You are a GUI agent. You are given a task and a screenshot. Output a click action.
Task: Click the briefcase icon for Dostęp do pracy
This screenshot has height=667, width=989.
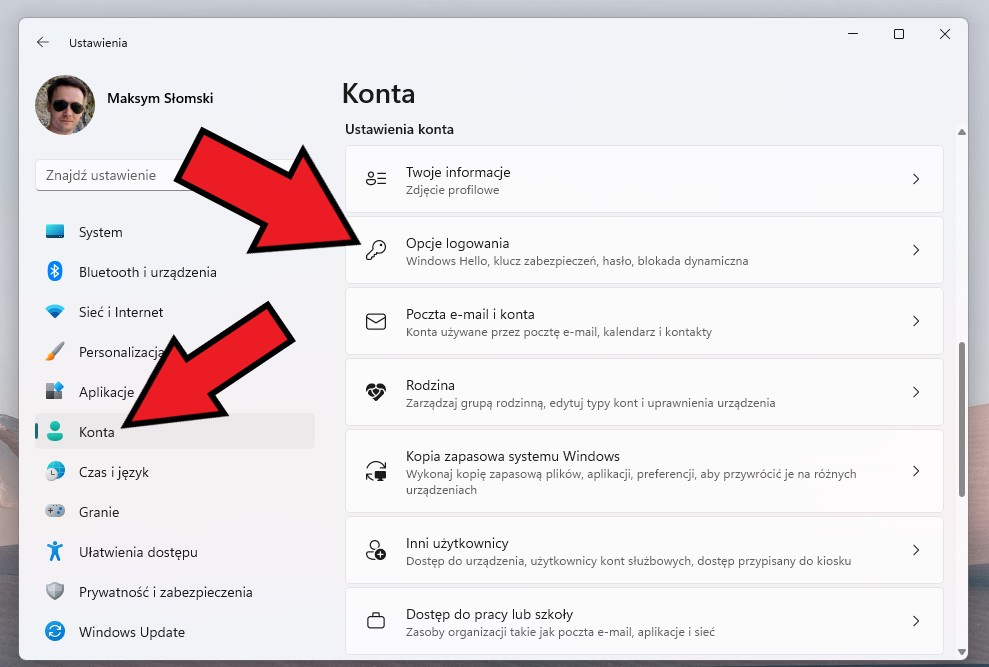tap(375, 620)
